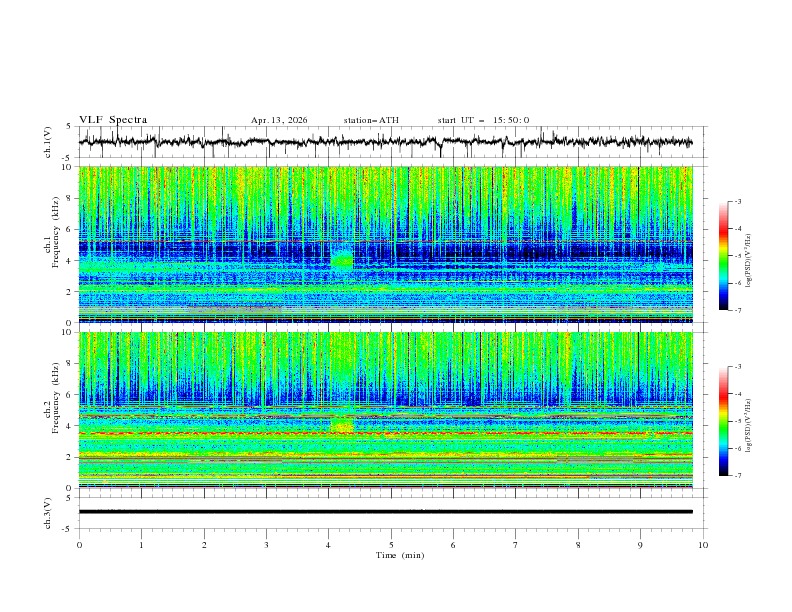Click the lower color bar's log(PSD) label
792x612 pixels.
tap(749, 425)
